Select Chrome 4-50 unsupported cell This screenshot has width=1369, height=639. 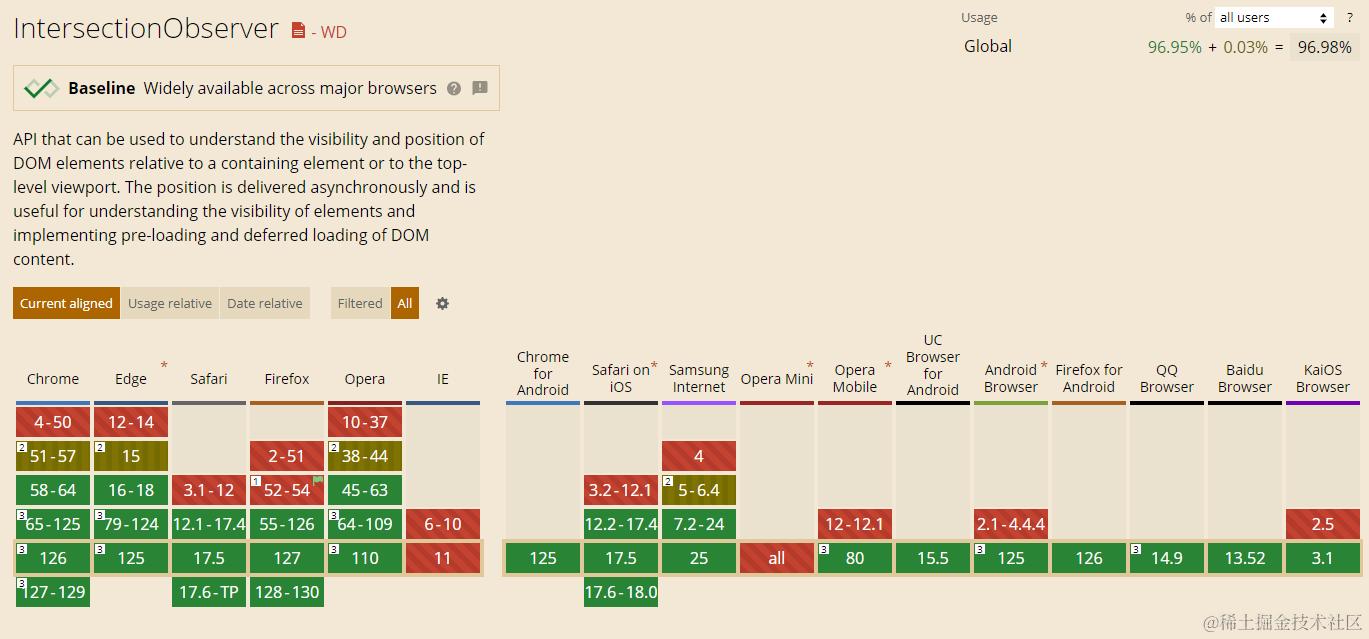click(53, 422)
